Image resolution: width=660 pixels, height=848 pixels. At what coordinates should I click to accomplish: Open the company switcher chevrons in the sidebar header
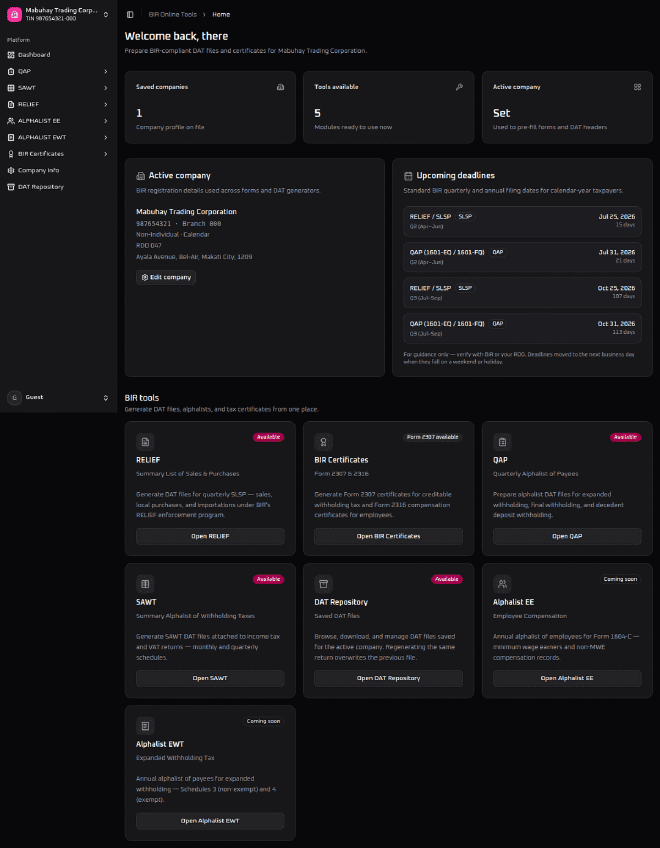pos(106,15)
